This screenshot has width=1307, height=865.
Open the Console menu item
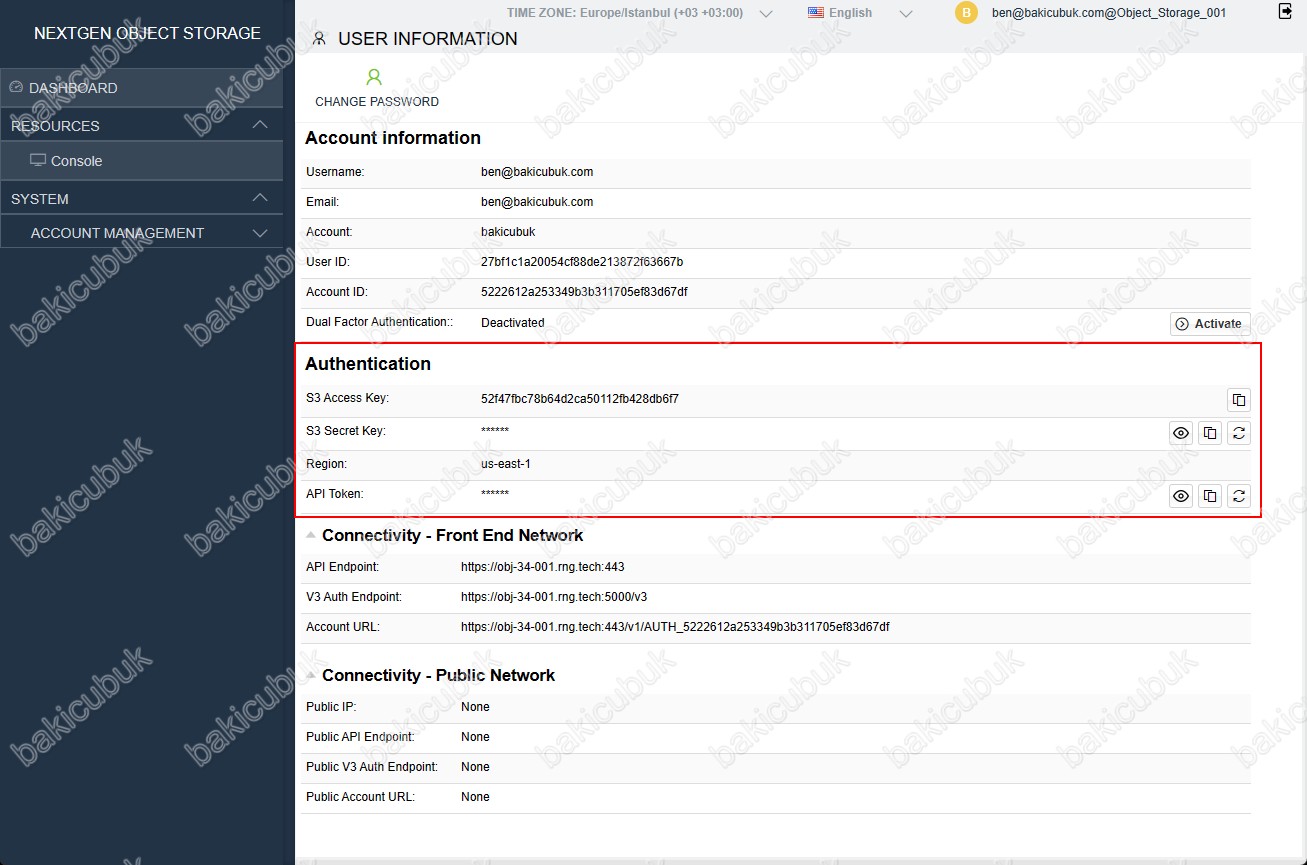[141, 160]
